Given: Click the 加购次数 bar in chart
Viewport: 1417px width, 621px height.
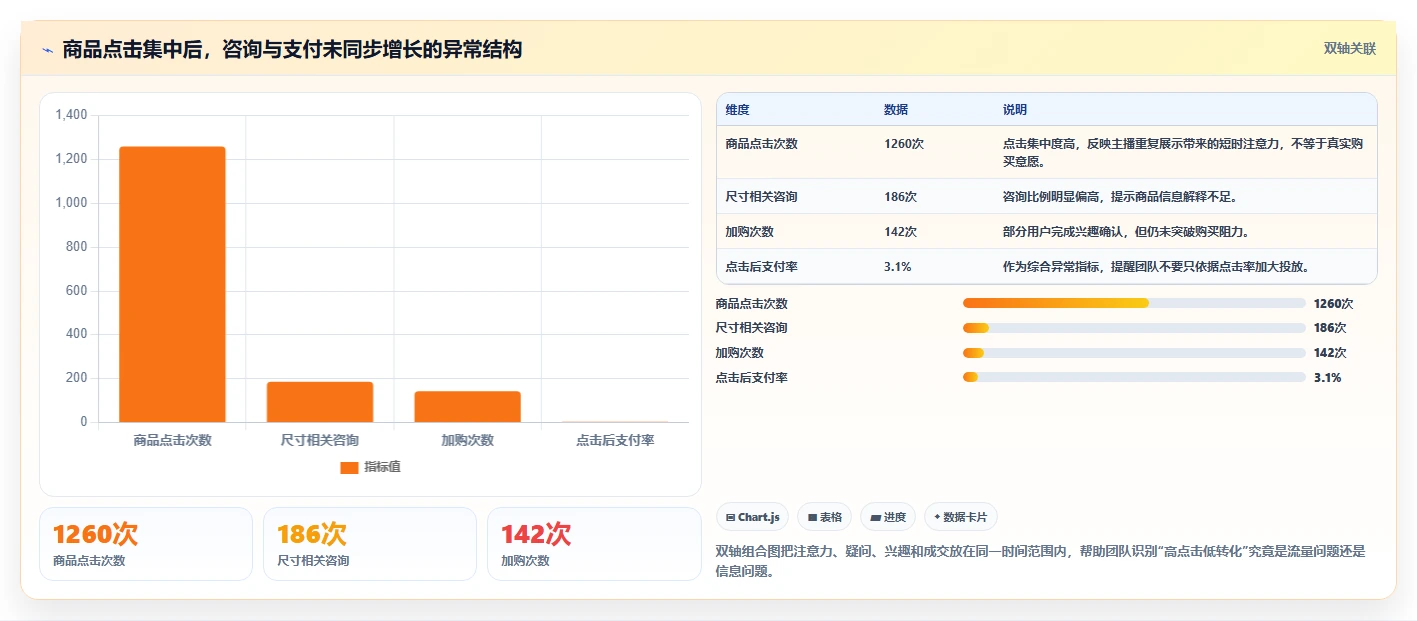Looking at the screenshot, I should click(467, 407).
